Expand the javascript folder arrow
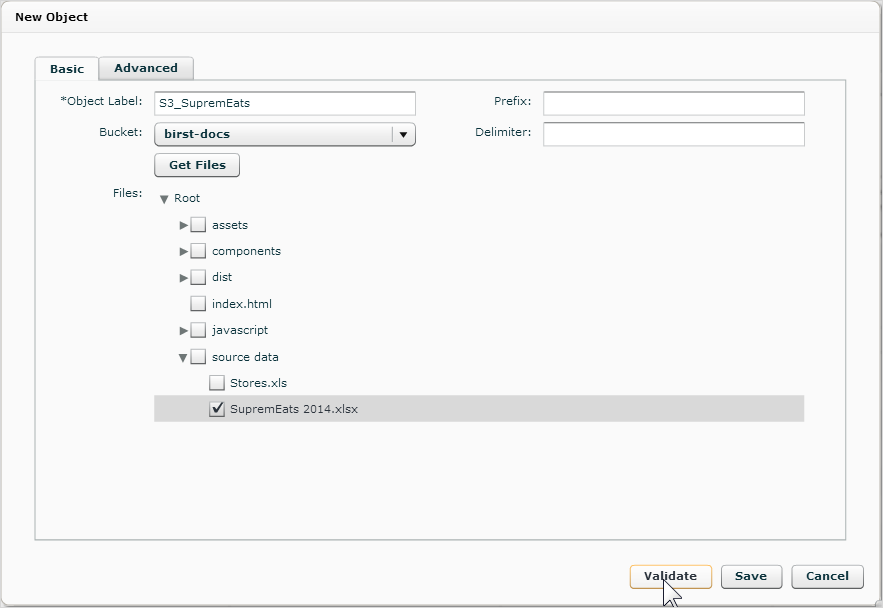 tap(183, 330)
